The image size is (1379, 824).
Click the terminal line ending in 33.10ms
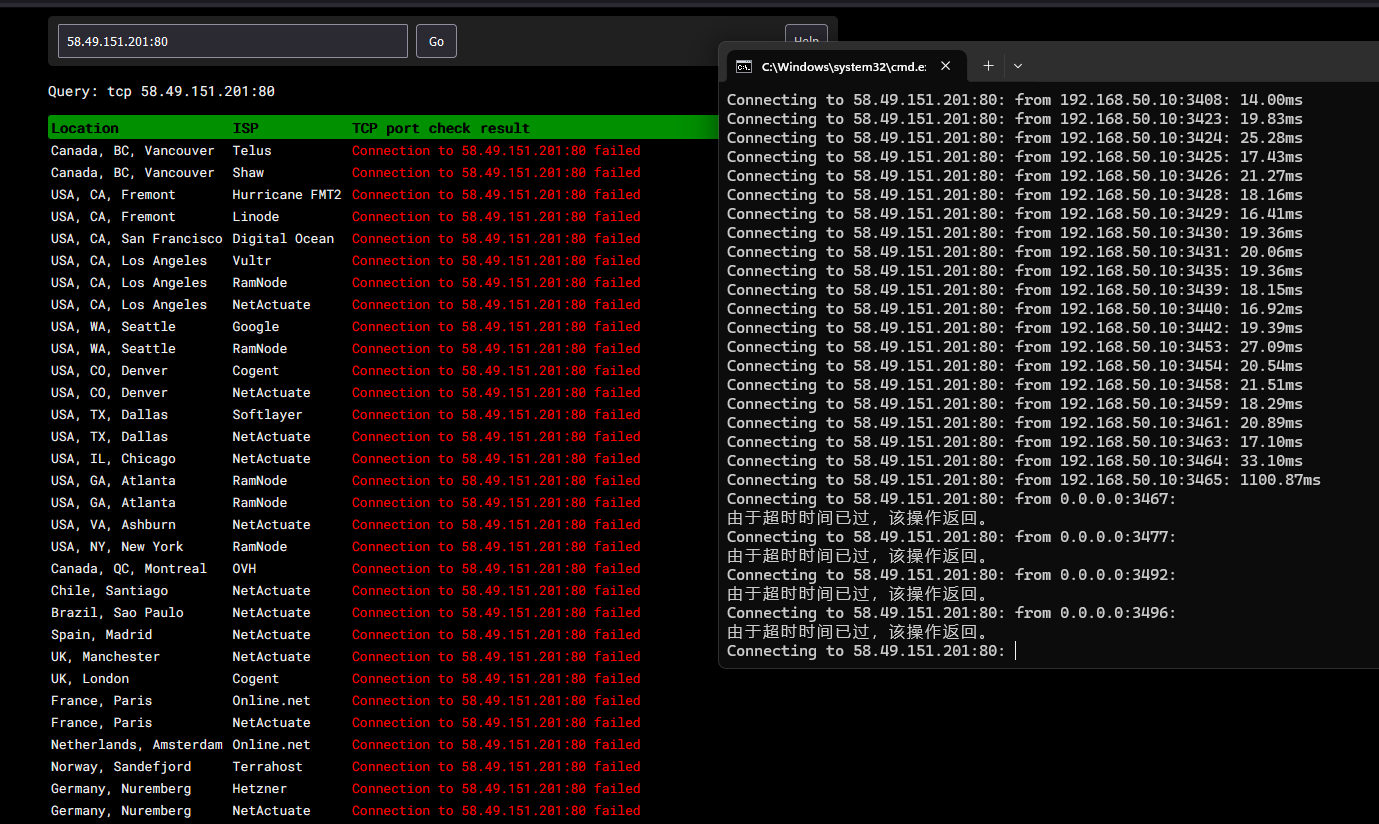coord(1015,461)
